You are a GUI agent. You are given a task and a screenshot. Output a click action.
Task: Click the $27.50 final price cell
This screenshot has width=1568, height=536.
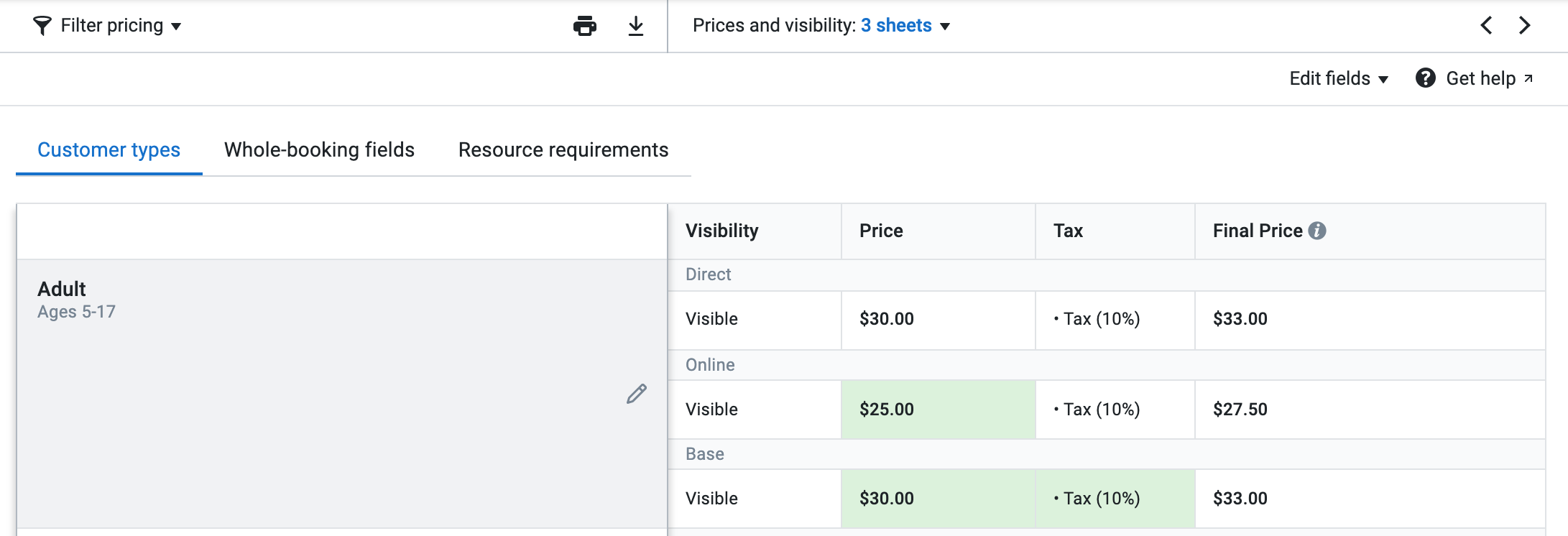click(1370, 410)
